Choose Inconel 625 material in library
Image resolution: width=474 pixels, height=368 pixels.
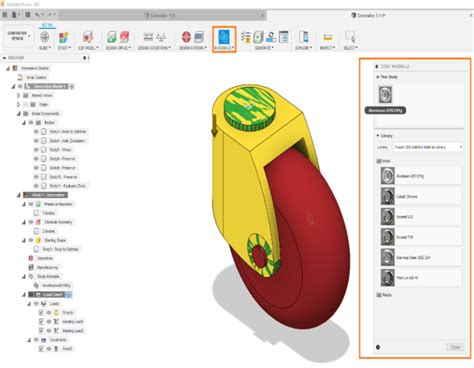pos(421,217)
